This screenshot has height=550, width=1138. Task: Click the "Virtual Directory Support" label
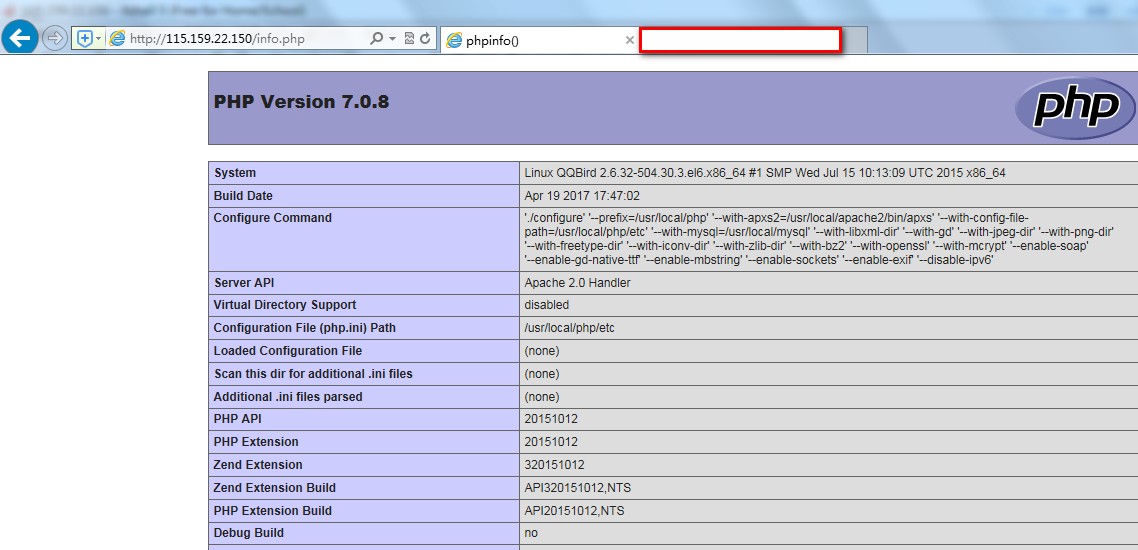284,305
